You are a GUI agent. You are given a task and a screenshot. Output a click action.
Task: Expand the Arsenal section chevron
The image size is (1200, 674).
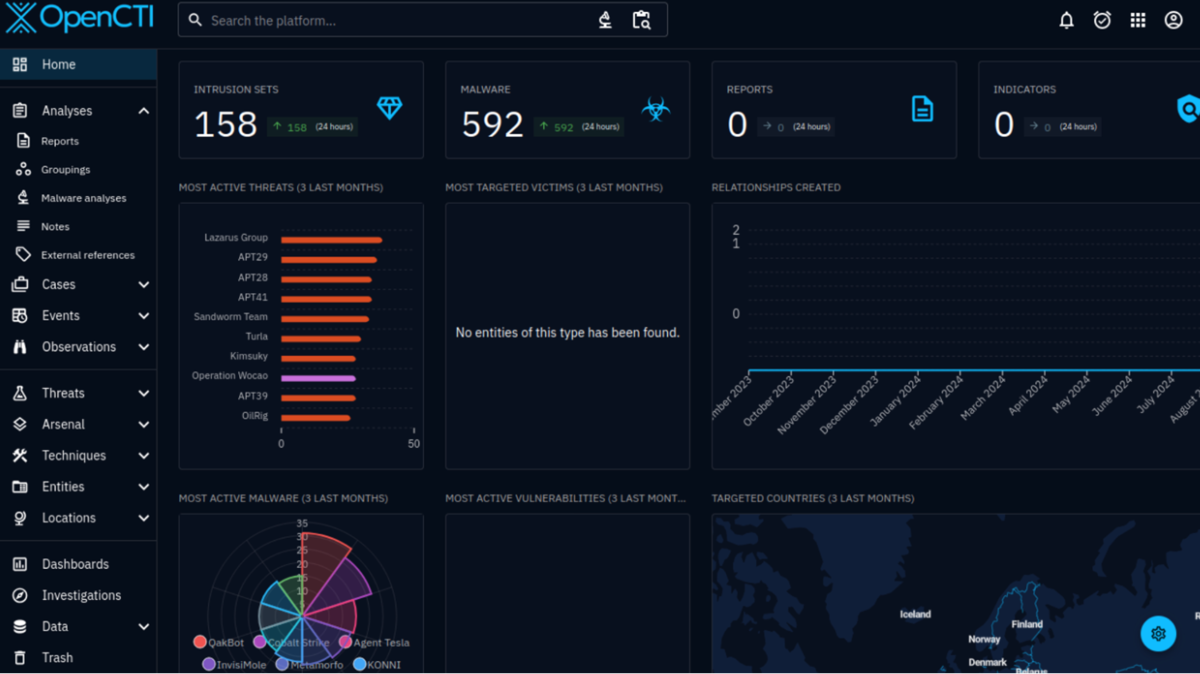pyautogui.click(x=144, y=425)
